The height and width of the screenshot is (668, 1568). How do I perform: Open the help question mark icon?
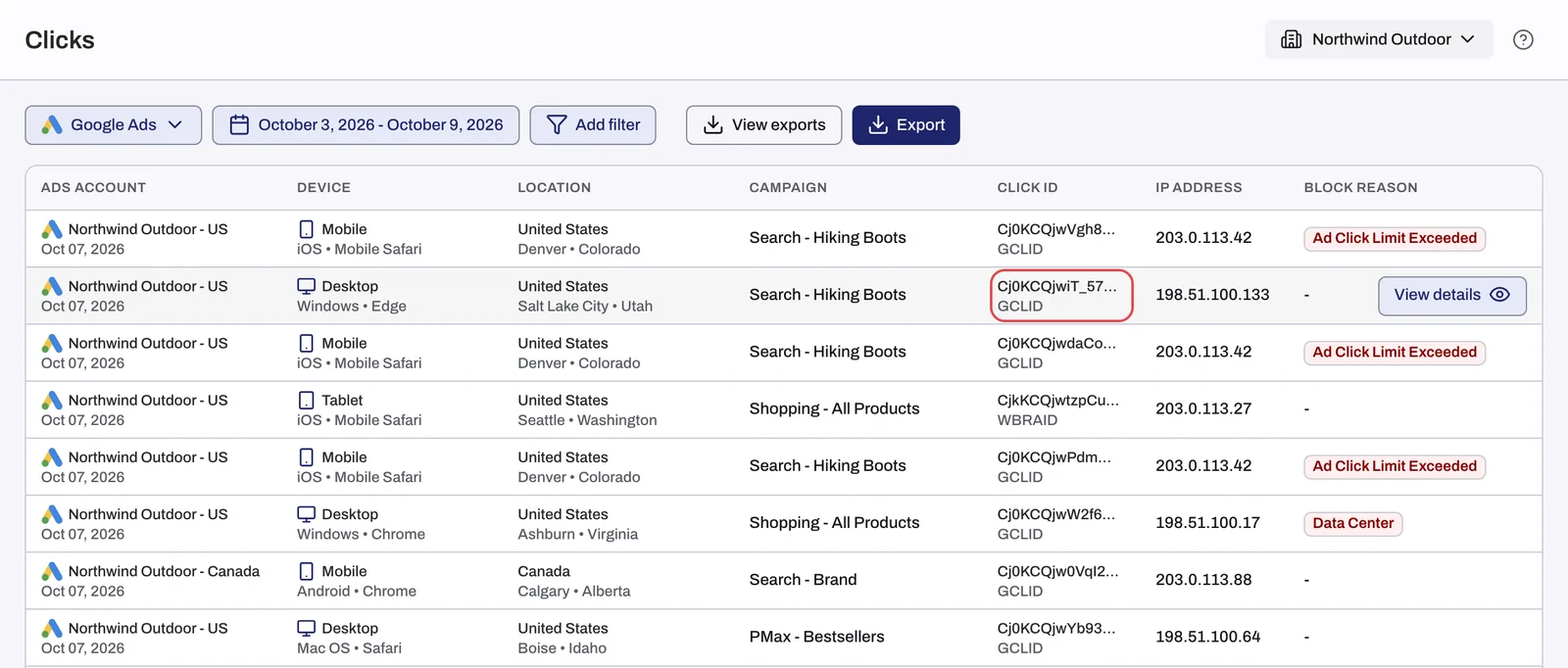pos(1523,40)
